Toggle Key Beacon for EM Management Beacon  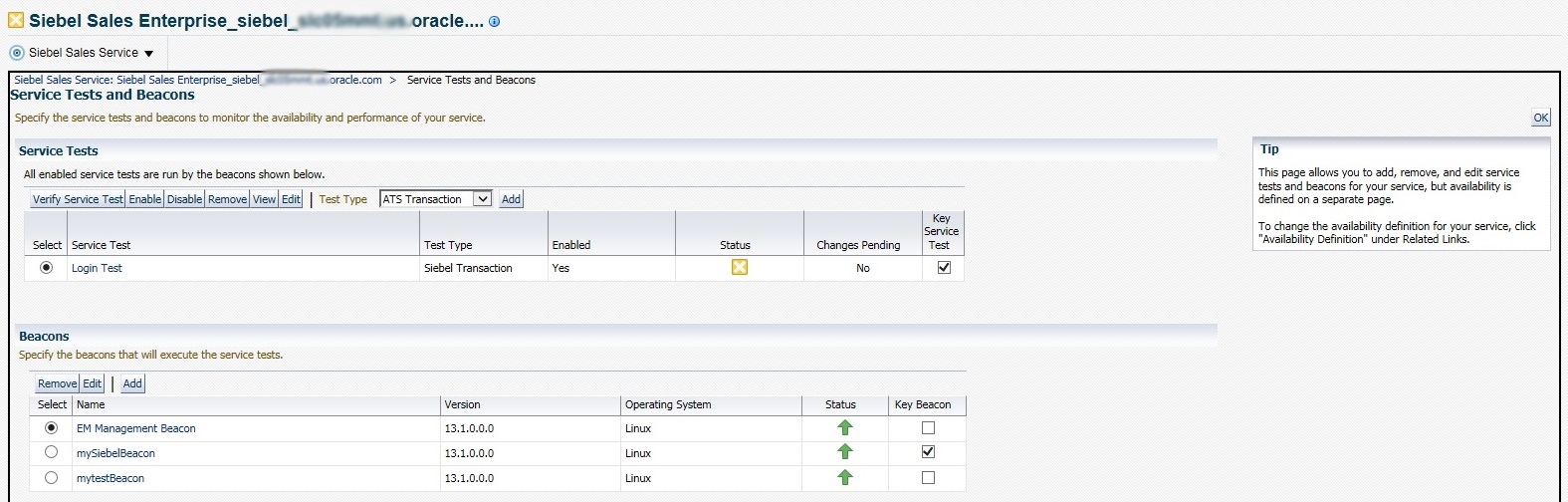[928, 427]
